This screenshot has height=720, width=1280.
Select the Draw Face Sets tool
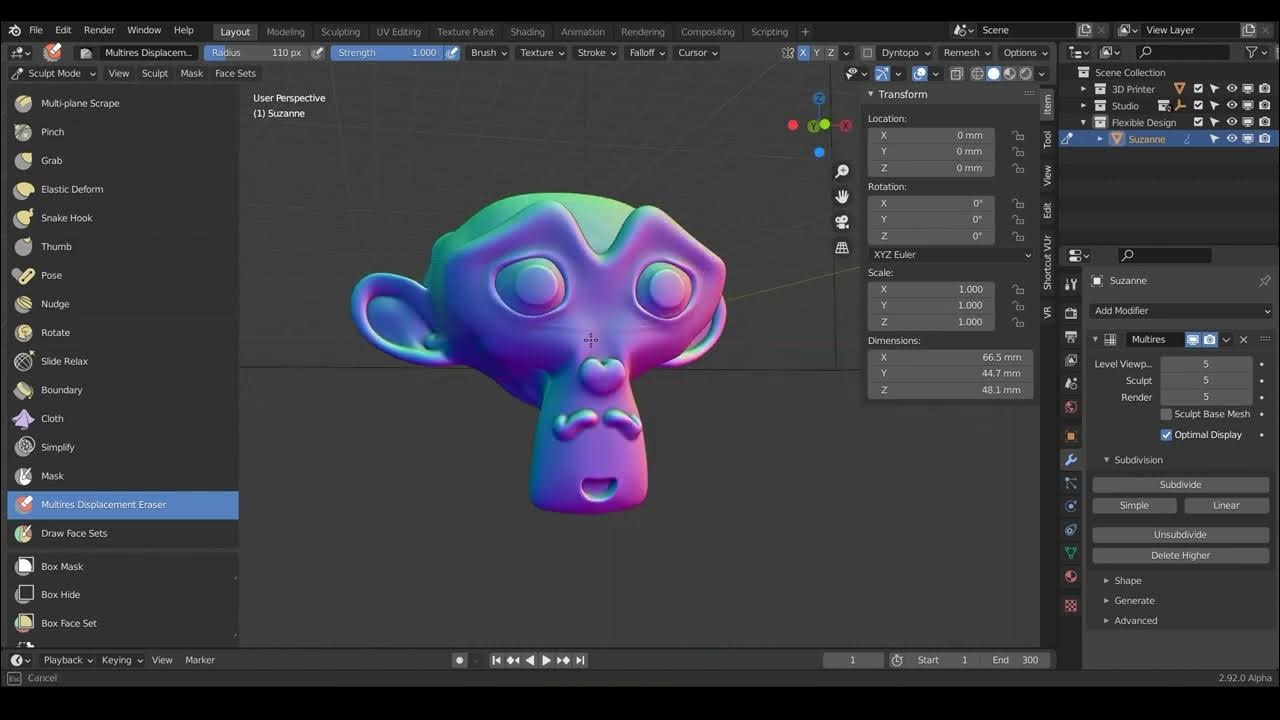coord(123,533)
